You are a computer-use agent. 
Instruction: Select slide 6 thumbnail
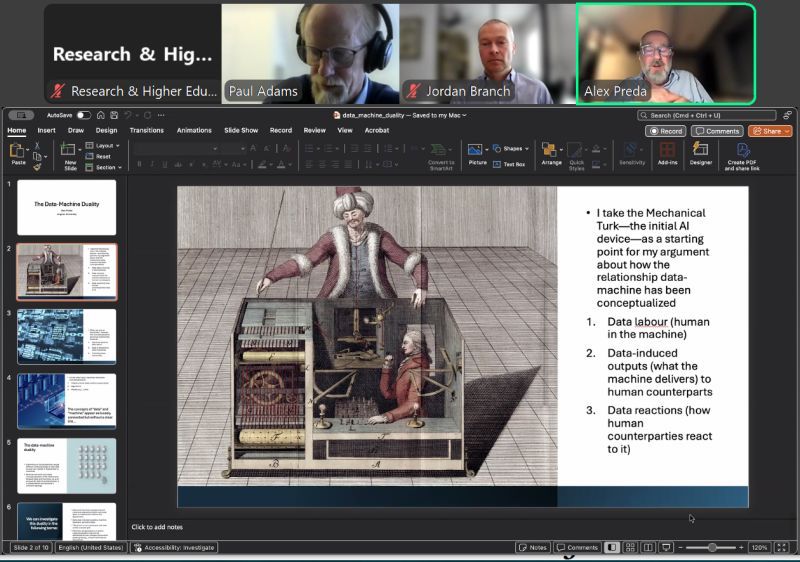67,521
